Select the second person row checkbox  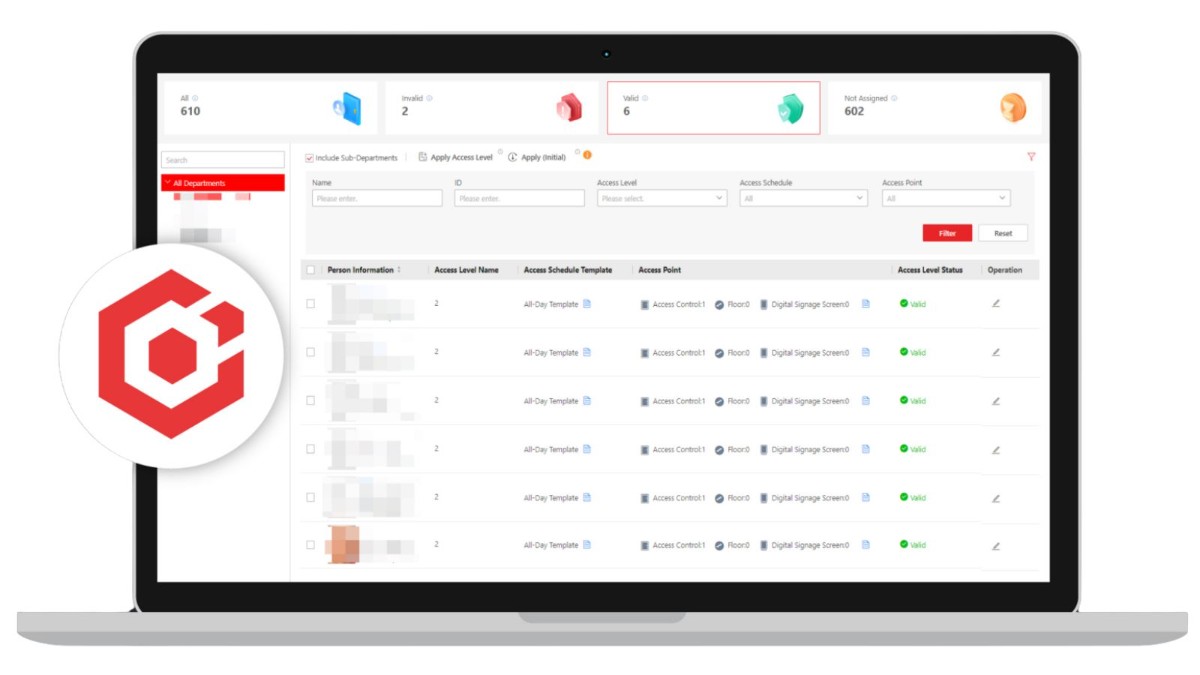tap(311, 352)
